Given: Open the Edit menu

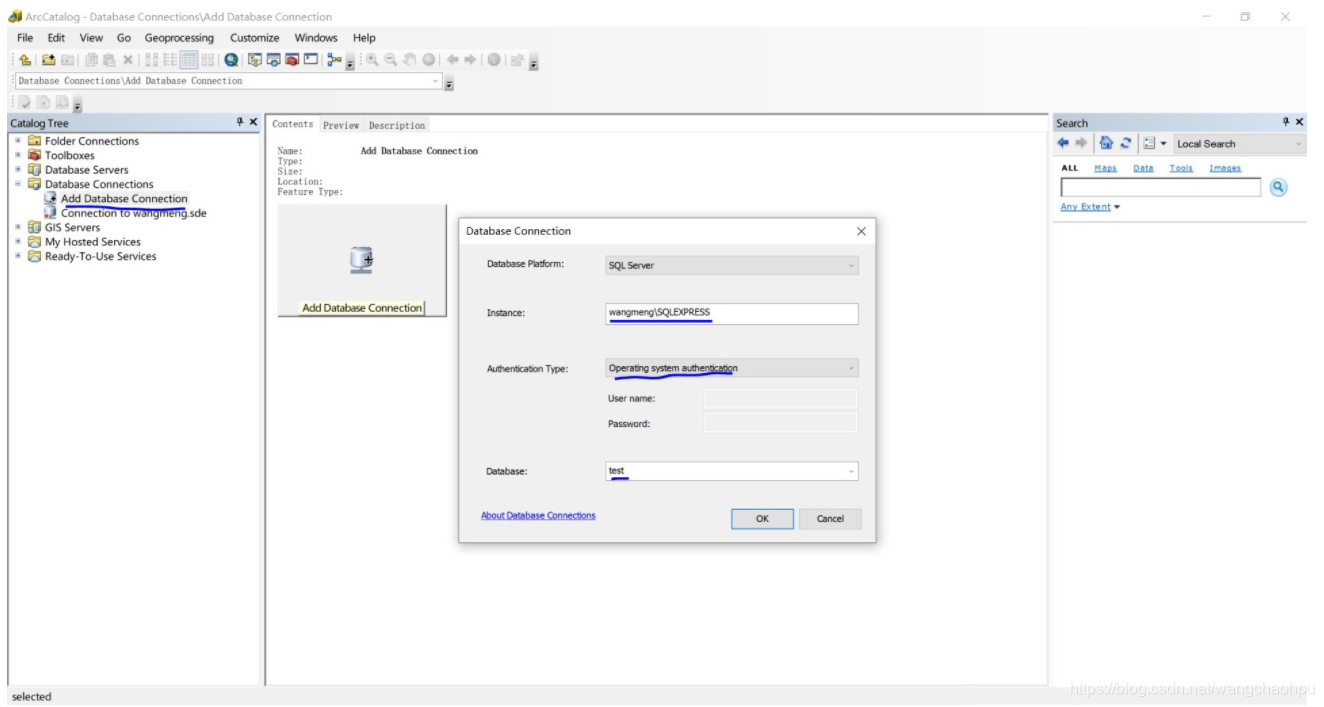Looking at the screenshot, I should pos(57,38).
